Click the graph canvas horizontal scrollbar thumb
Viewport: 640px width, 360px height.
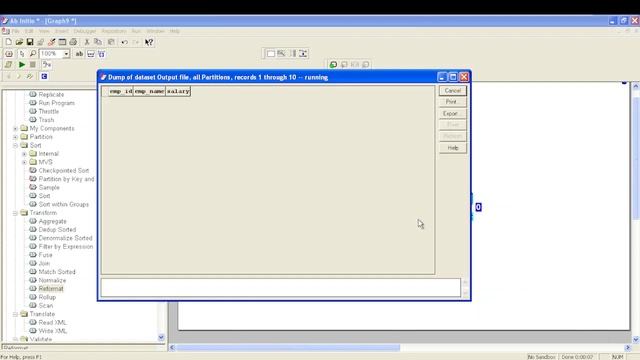click(x=288, y=347)
